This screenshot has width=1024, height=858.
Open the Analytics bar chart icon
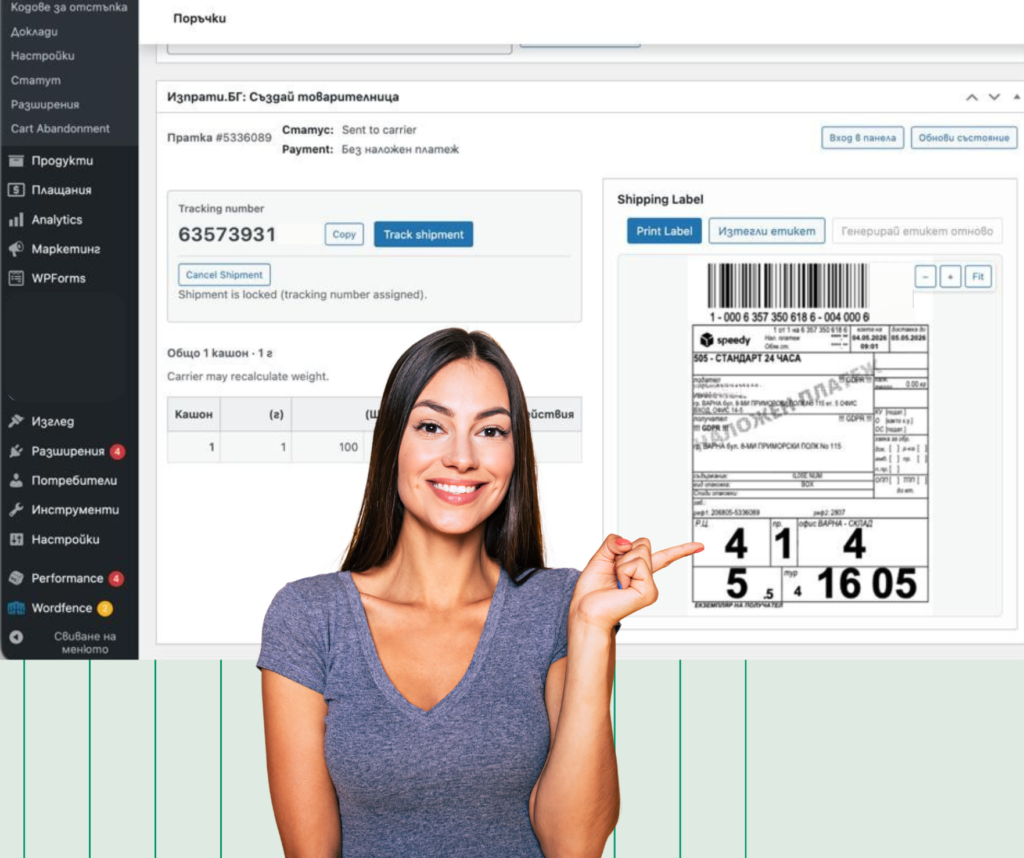(x=16, y=219)
